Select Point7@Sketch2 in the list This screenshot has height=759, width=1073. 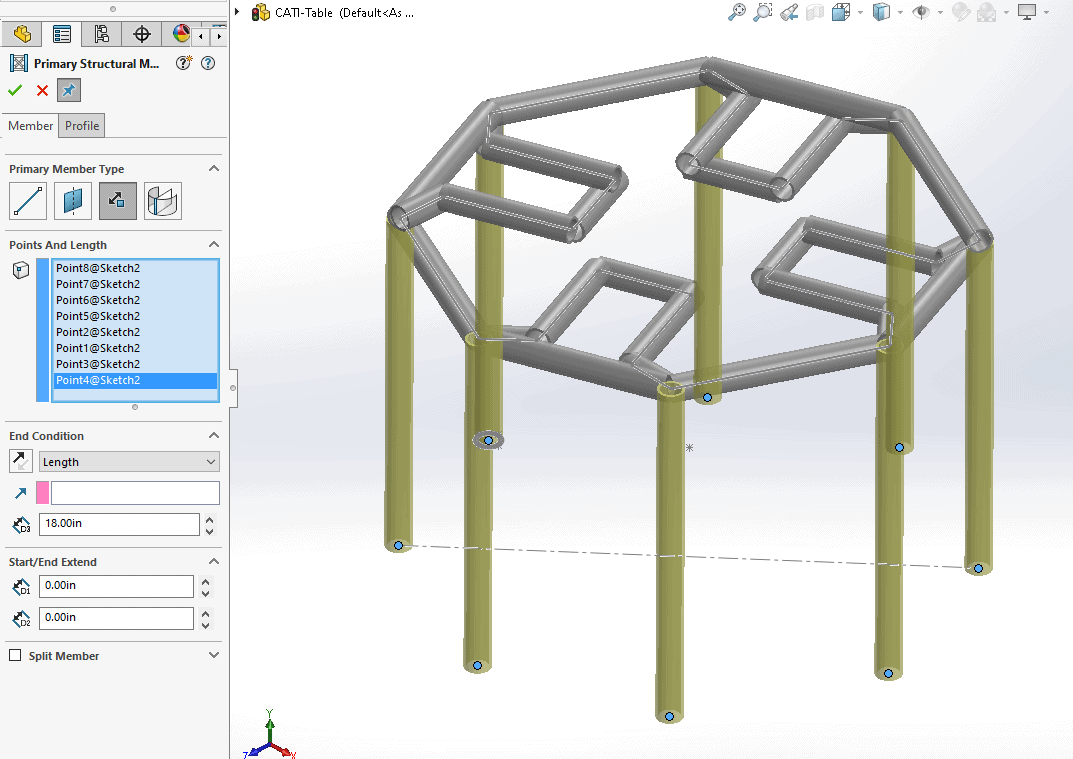(135, 284)
